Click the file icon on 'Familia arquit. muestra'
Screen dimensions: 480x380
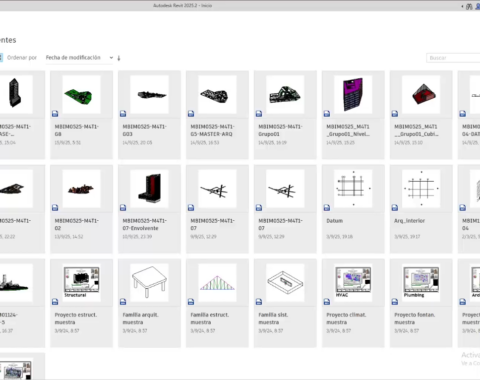[x=123, y=302]
